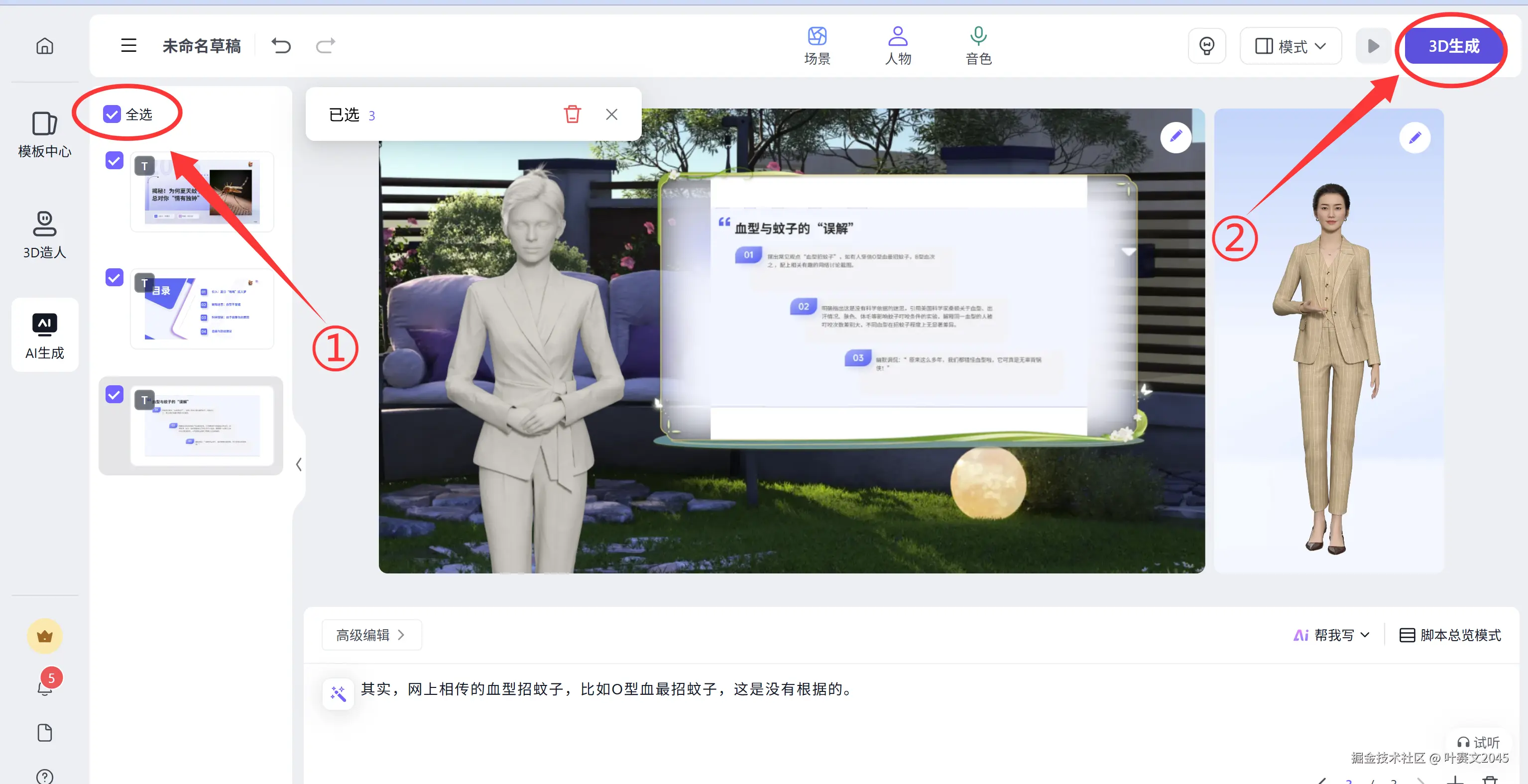The width and height of the screenshot is (1528, 784).
Task: Click the home icon in sidebar
Action: pyautogui.click(x=44, y=46)
